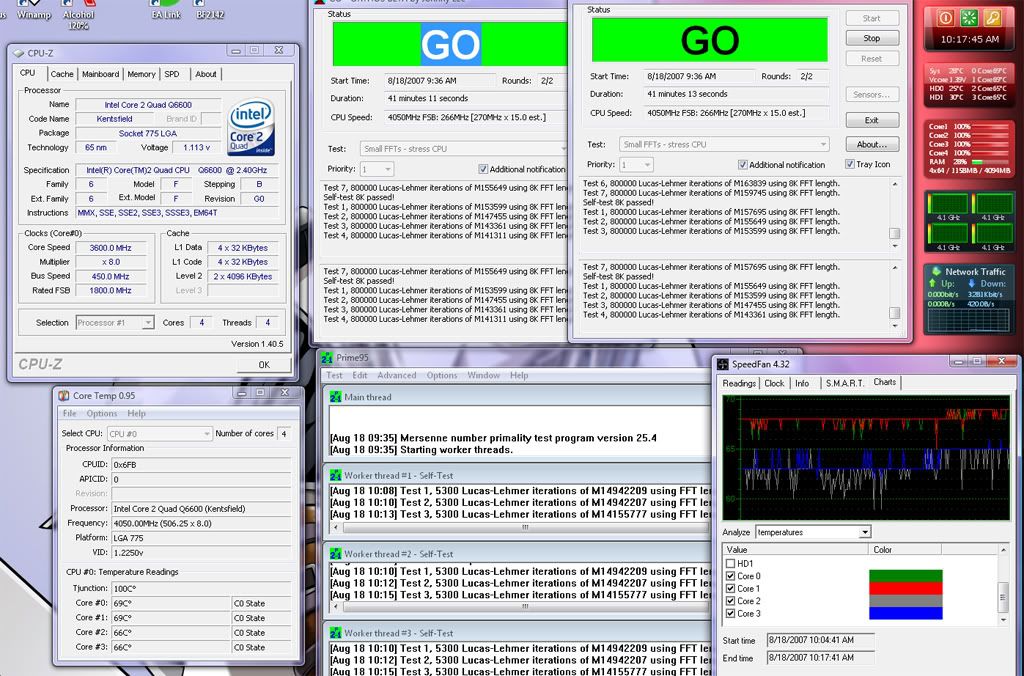The width and height of the screenshot is (1024, 676).
Task: Click the Worker thread #1 window icon
Action: pyautogui.click(x=336, y=475)
